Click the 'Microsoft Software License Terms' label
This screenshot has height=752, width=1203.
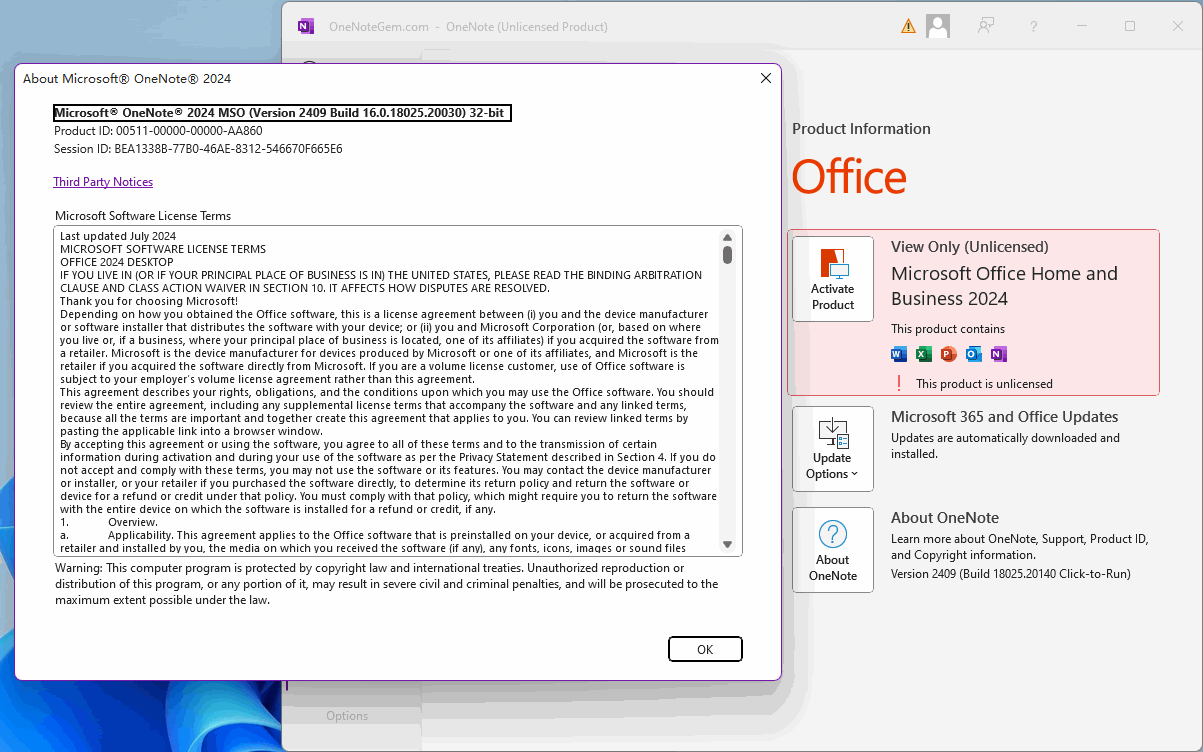click(143, 216)
